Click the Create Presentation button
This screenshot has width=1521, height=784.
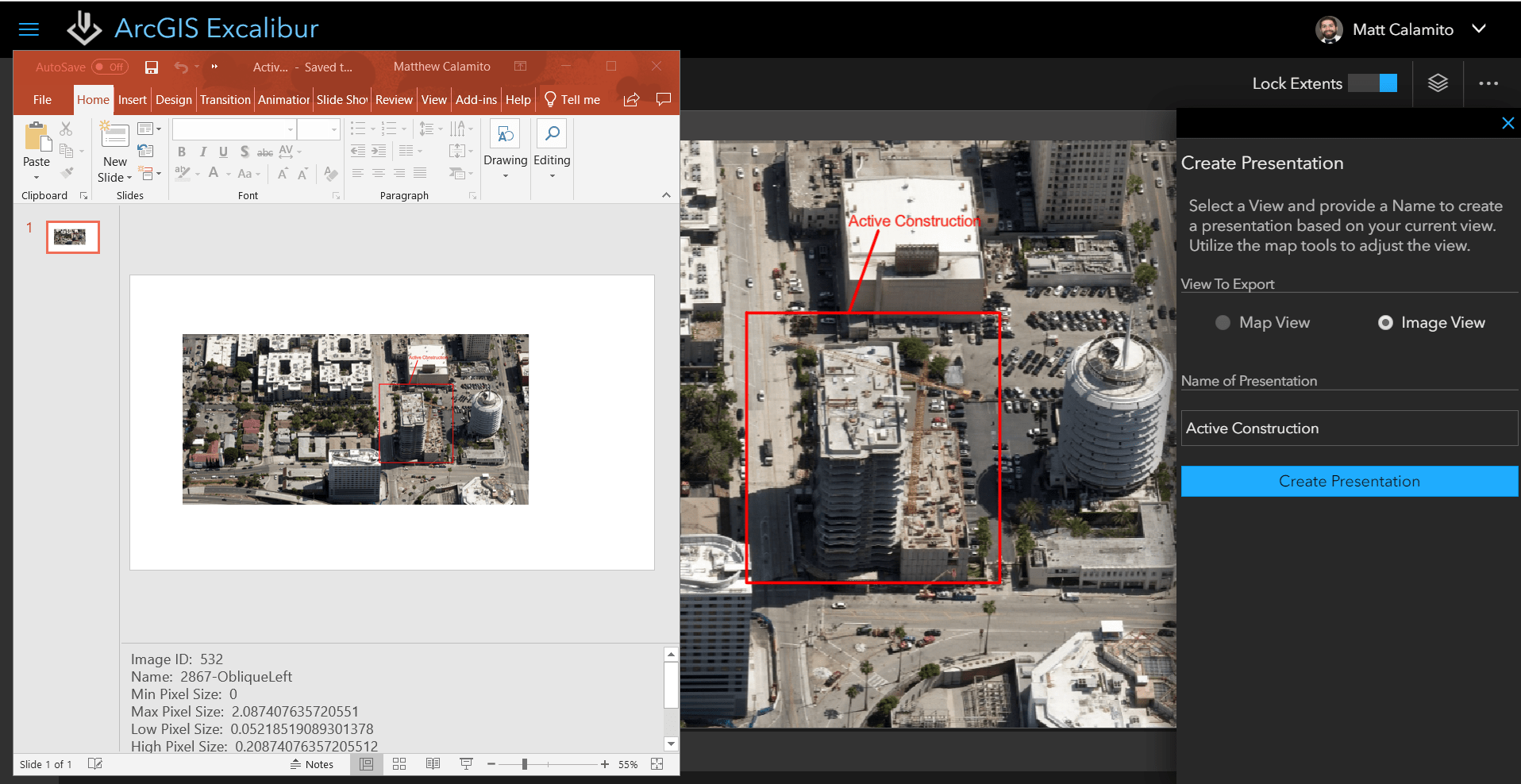(1349, 481)
